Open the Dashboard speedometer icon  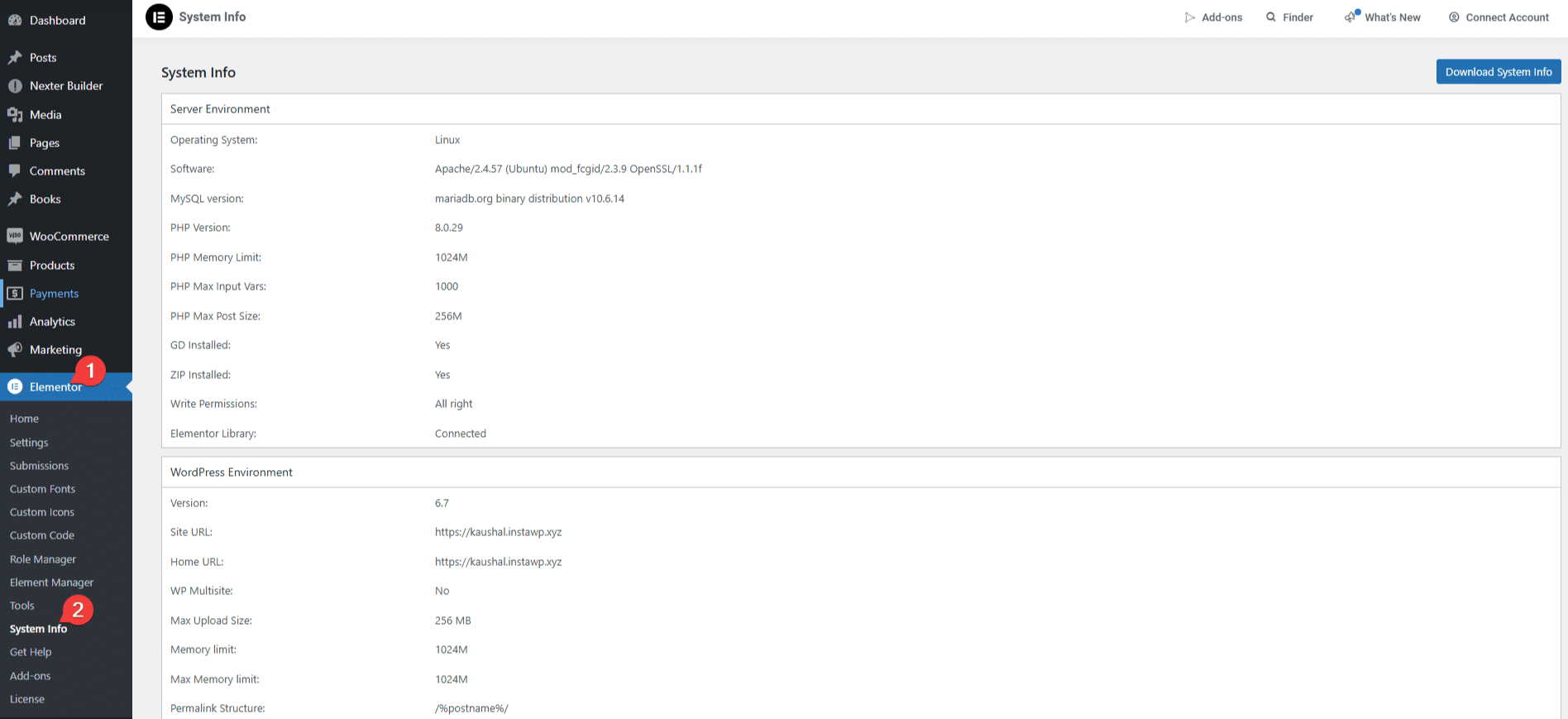(x=15, y=20)
